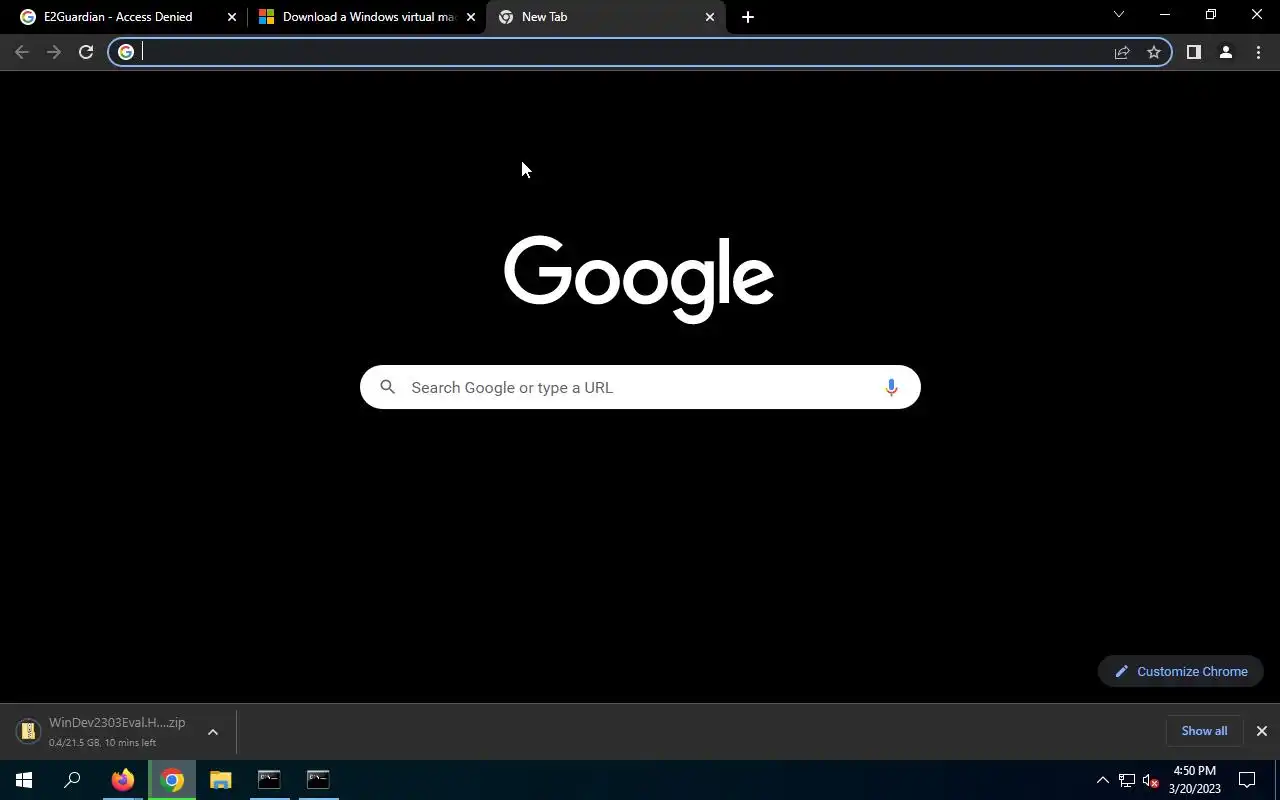Open the first command prompt taskbar window

pos(269,780)
